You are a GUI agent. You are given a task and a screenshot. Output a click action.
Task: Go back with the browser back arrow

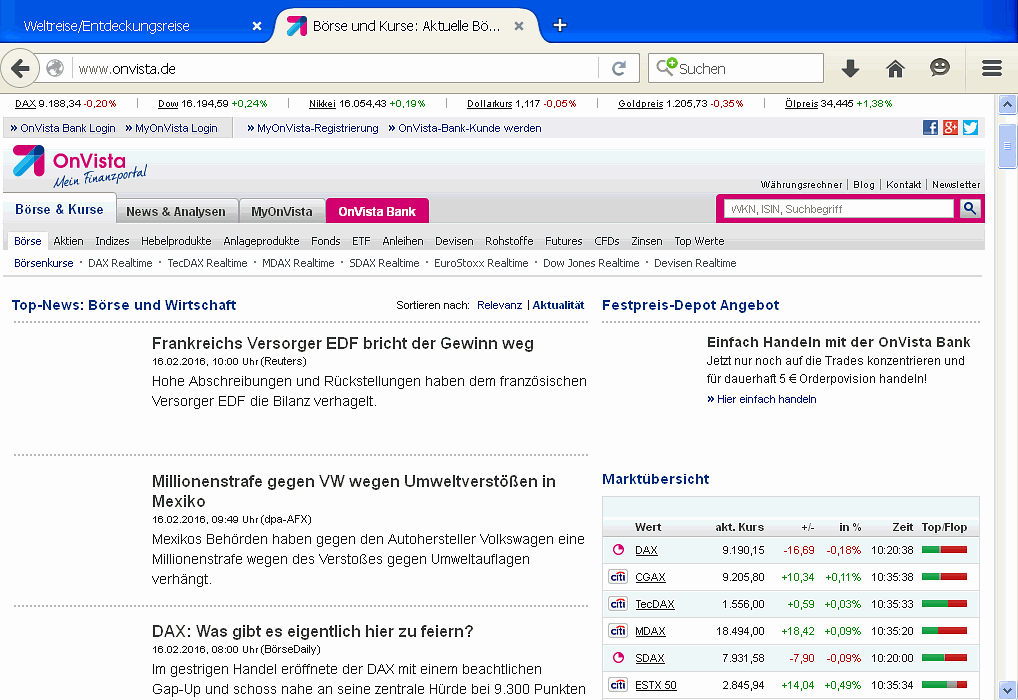pos(20,68)
